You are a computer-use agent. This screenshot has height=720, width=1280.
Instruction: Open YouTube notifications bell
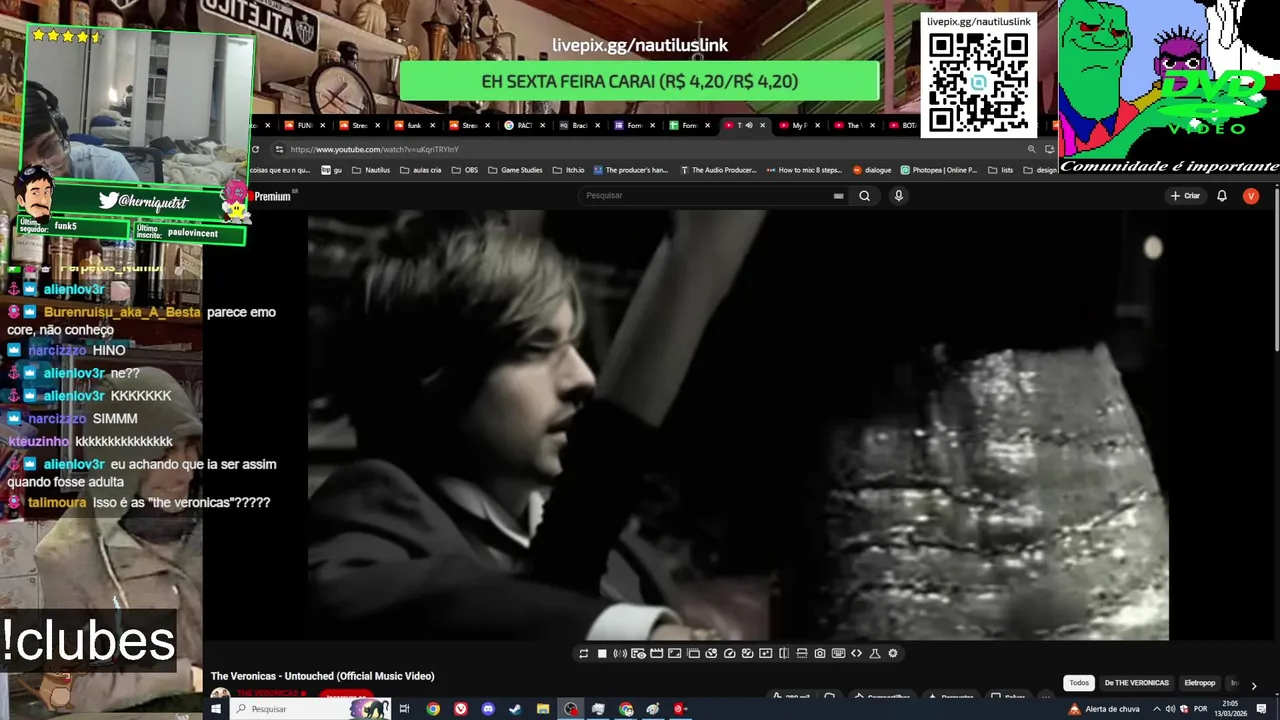coord(1222,196)
